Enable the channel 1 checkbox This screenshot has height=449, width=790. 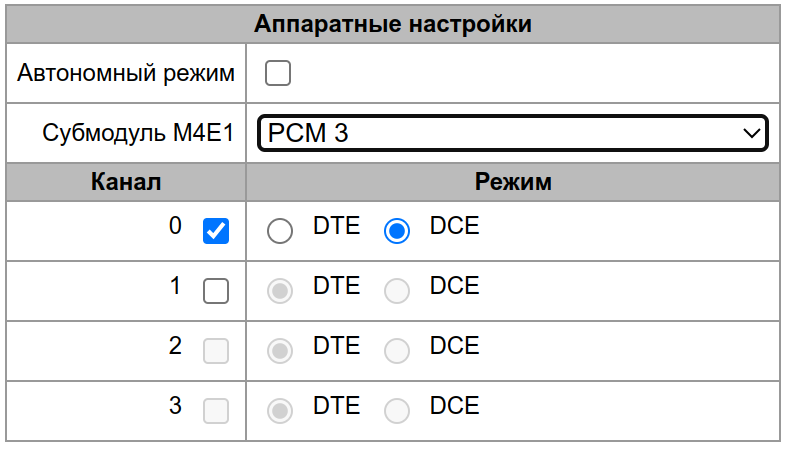point(215,291)
